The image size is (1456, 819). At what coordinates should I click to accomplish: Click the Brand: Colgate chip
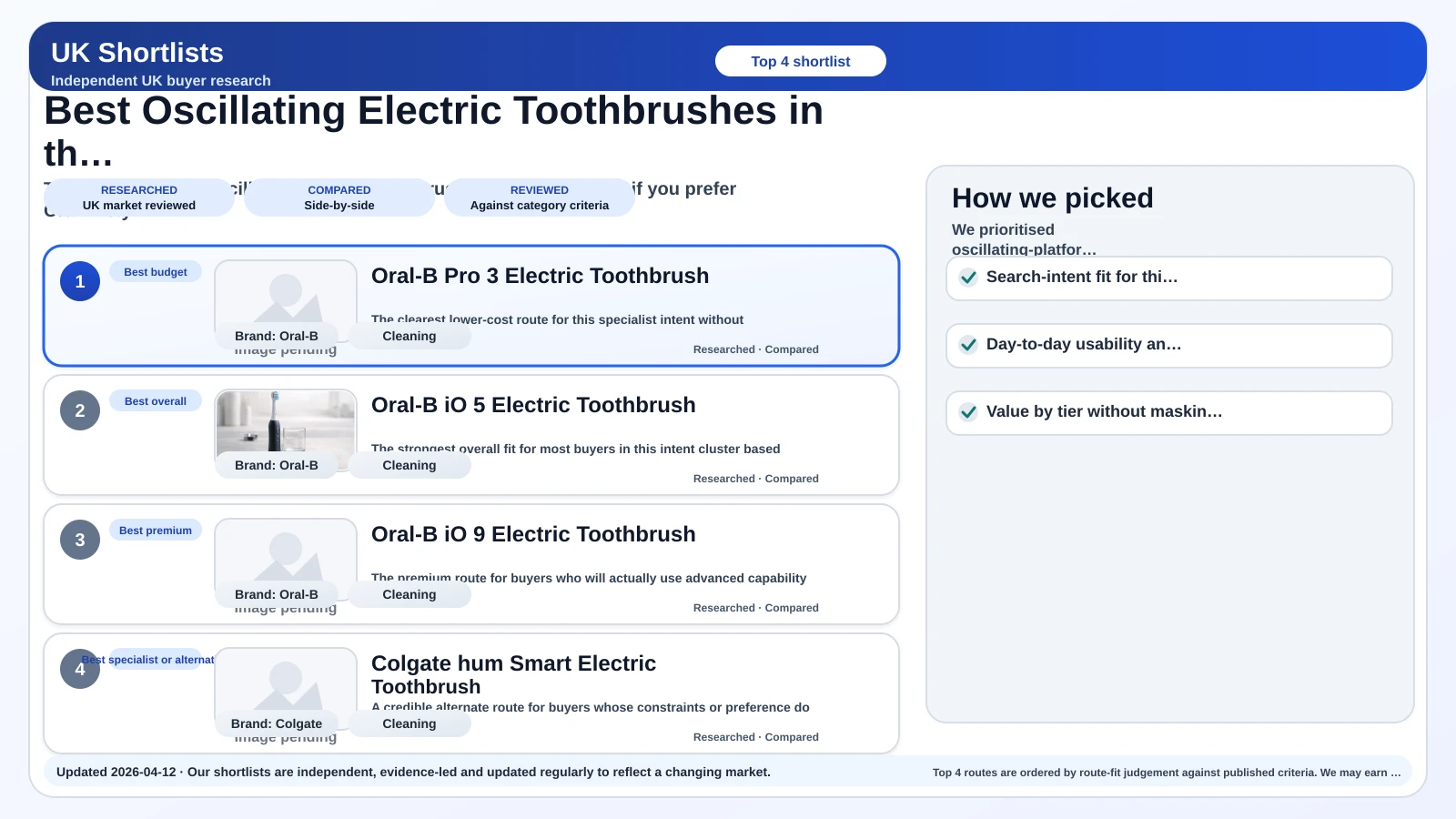[x=277, y=723]
